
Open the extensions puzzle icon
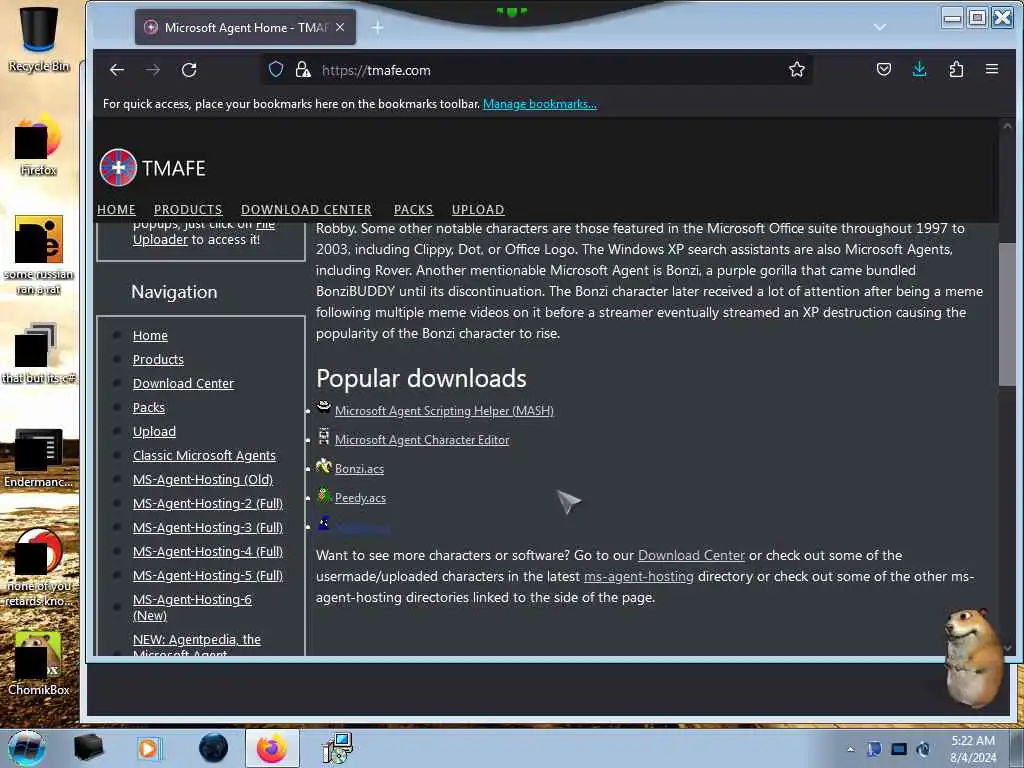click(x=956, y=69)
